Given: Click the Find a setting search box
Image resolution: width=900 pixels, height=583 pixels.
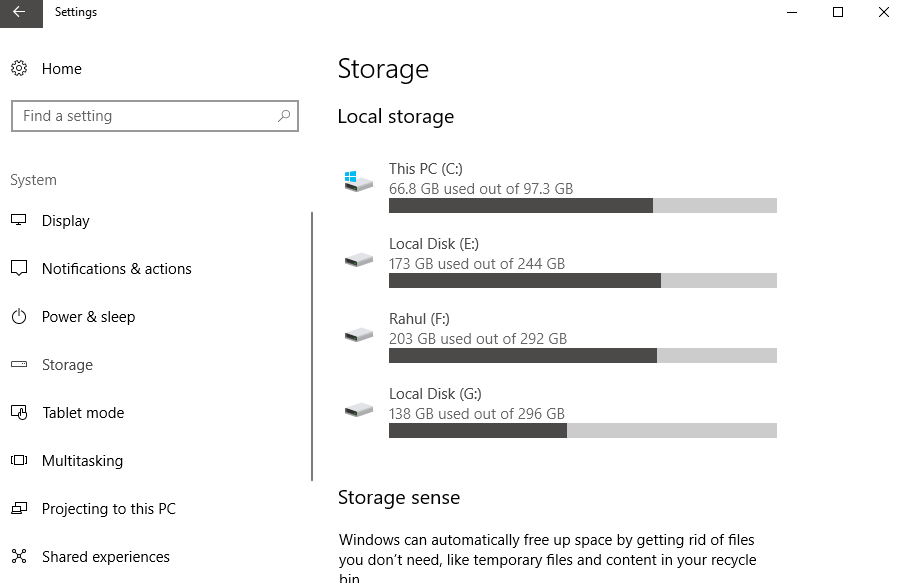Looking at the screenshot, I should [145, 116].
